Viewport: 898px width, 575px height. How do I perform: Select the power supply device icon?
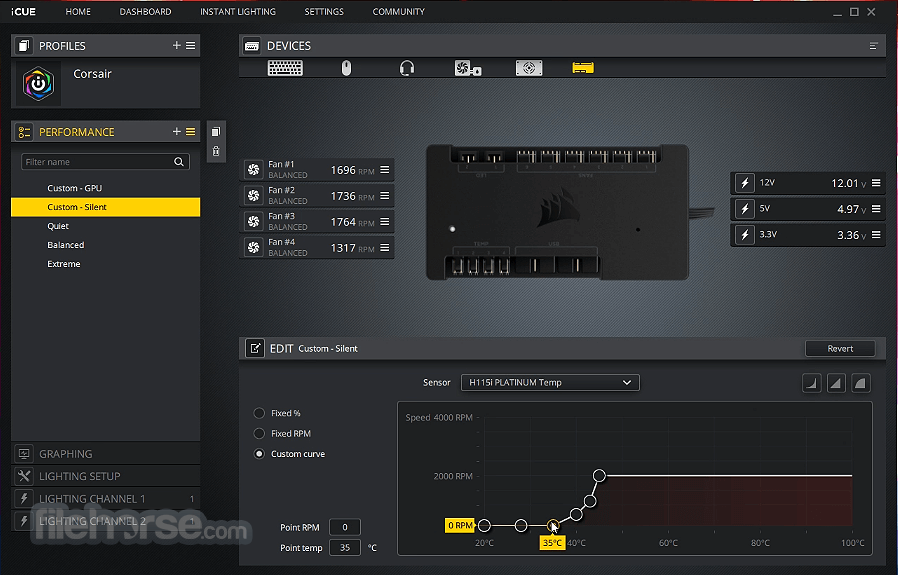tap(529, 68)
